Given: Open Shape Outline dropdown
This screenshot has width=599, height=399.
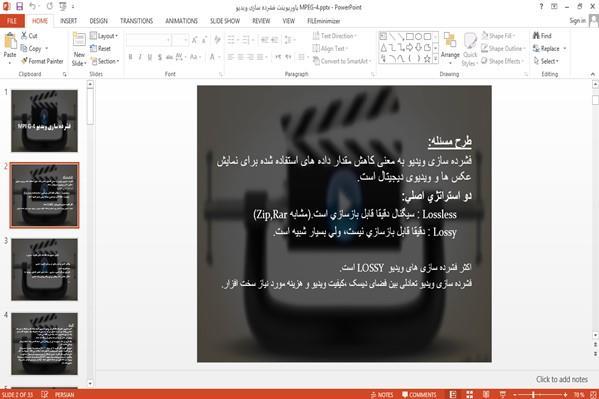Looking at the screenshot, I should (x=503, y=49).
